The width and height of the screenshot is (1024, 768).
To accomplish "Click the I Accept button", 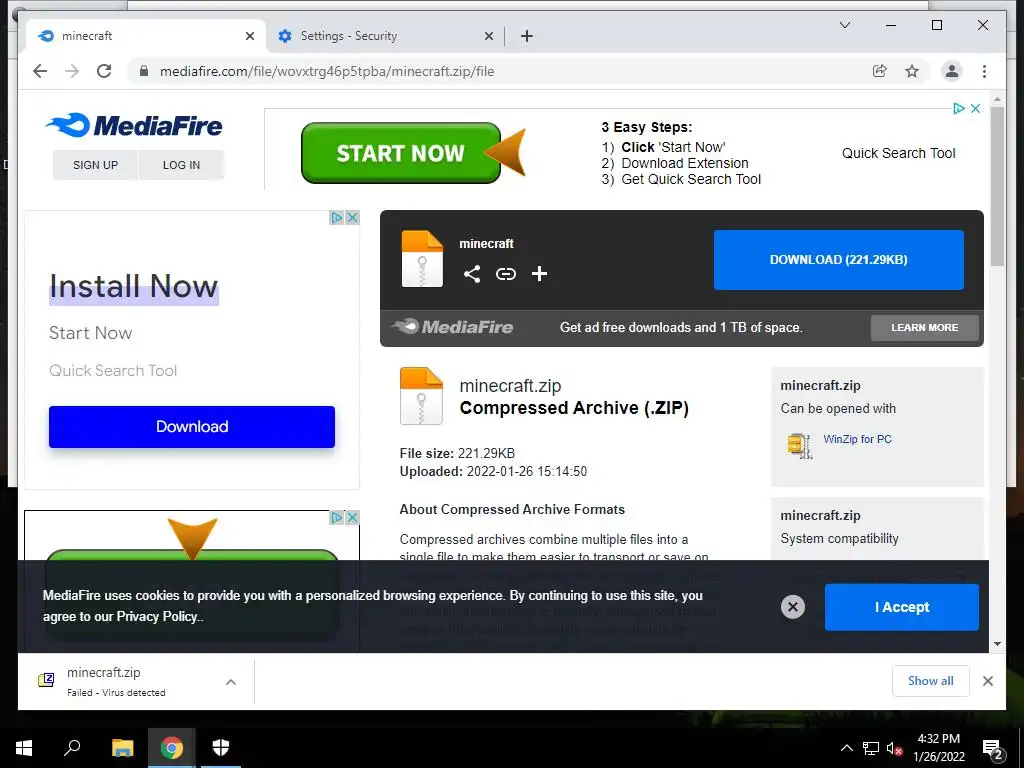I will [x=902, y=607].
